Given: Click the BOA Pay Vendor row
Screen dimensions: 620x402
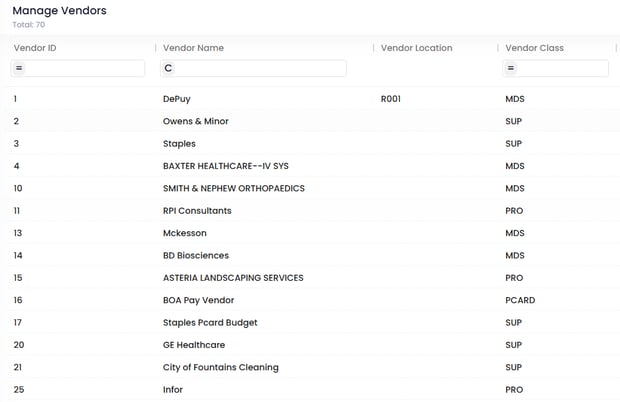Looking at the screenshot, I should click(x=201, y=300).
